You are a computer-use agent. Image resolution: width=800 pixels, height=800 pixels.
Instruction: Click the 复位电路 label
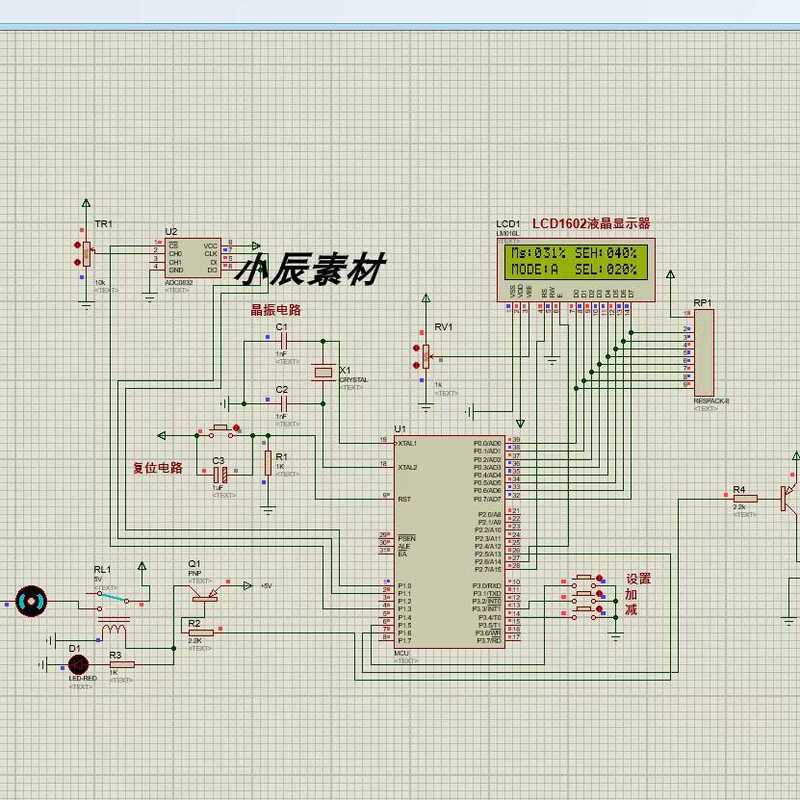(158, 468)
